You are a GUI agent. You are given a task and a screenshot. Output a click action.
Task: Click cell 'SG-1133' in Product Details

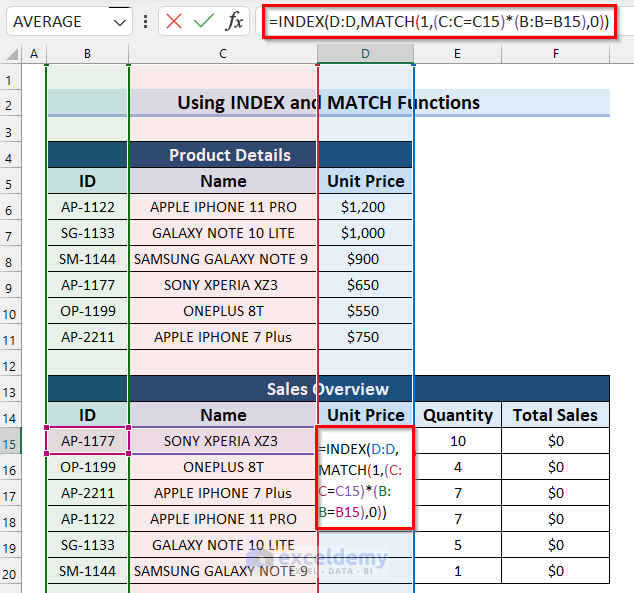[87, 233]
